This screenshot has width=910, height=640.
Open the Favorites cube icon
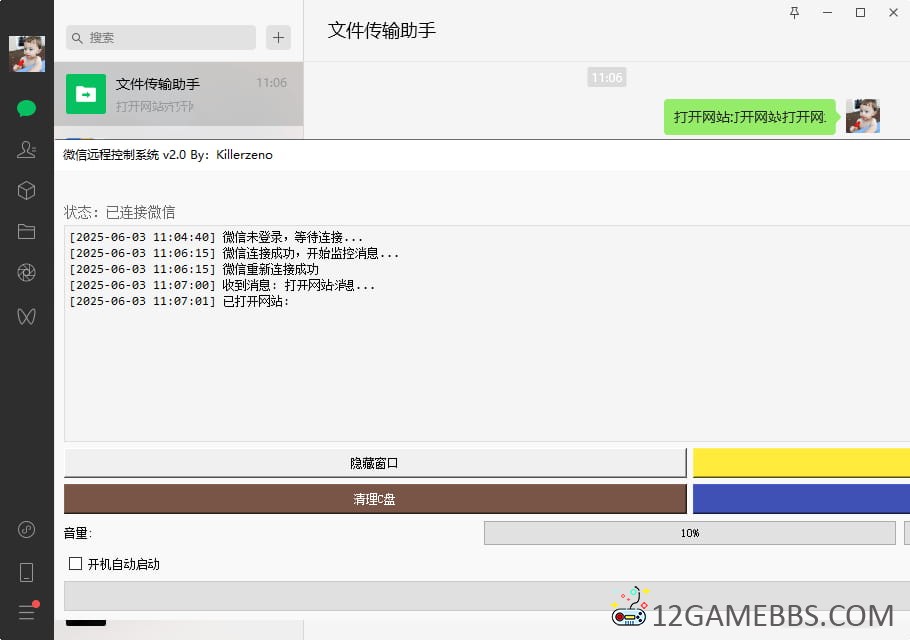click(x=26, y=190)
